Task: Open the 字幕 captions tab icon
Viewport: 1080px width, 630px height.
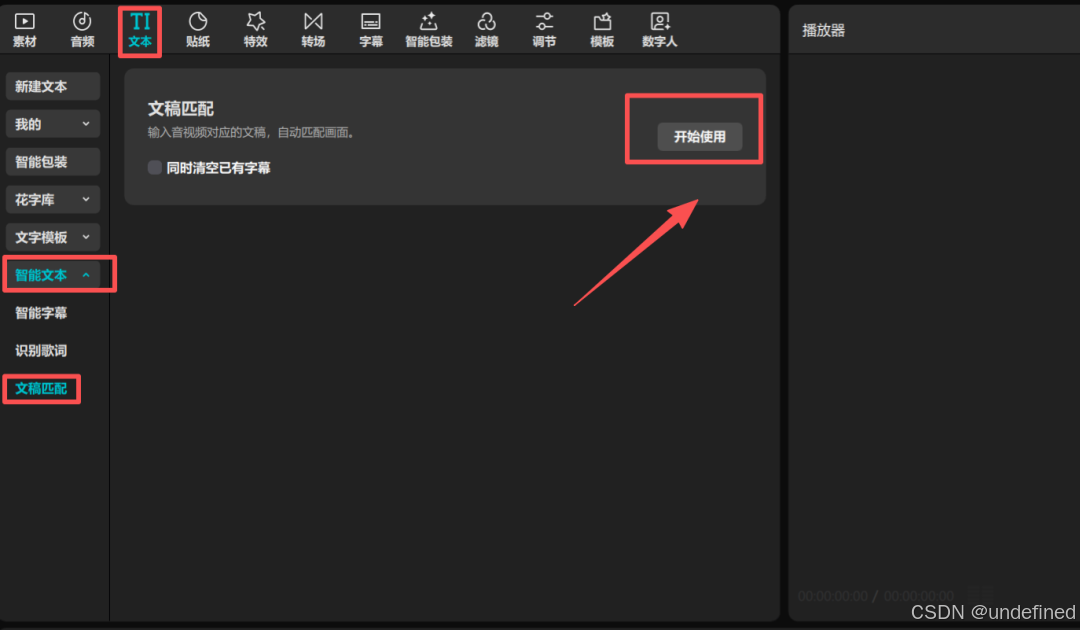Action: (x=371, y=30)
